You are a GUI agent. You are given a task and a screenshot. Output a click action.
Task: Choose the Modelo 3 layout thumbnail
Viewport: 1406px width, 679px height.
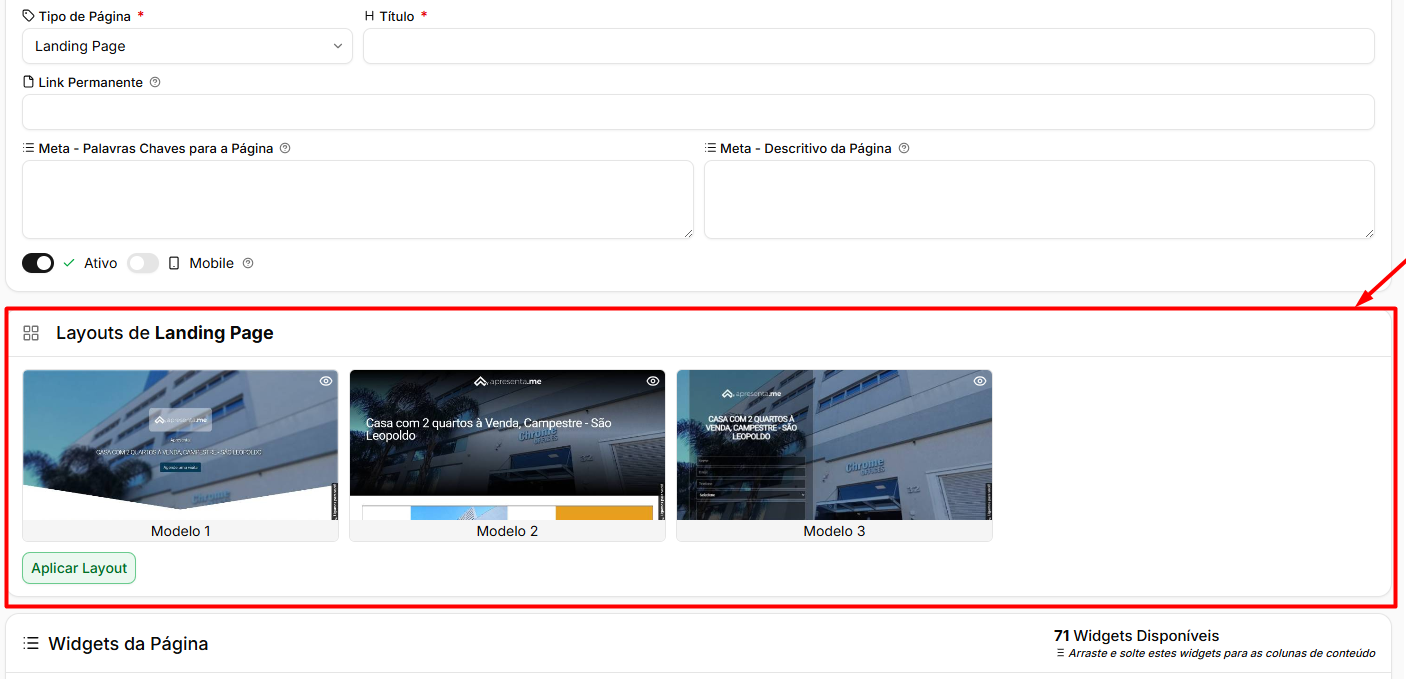834,445
